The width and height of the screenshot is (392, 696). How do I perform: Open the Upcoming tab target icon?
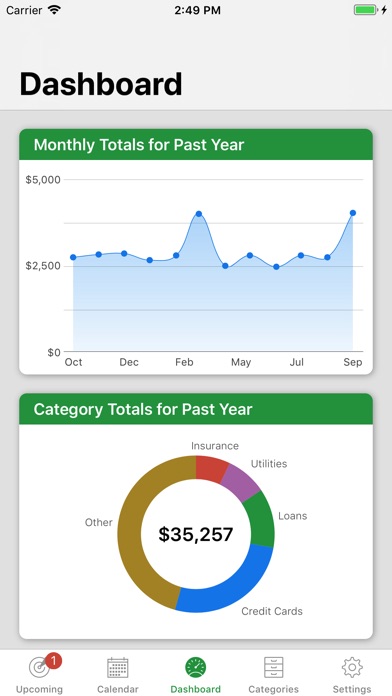coord(39,667)
